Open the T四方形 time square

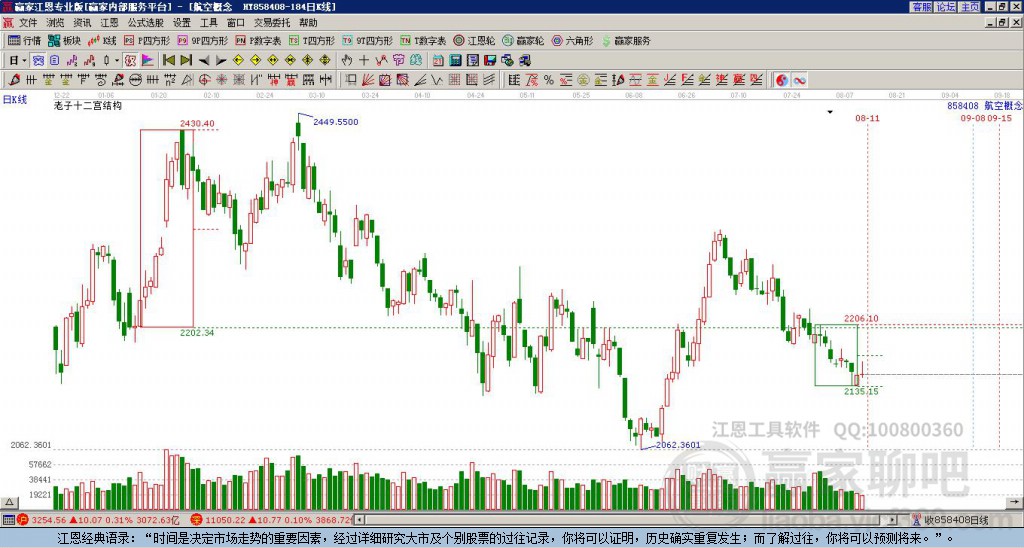pos(312,40)
